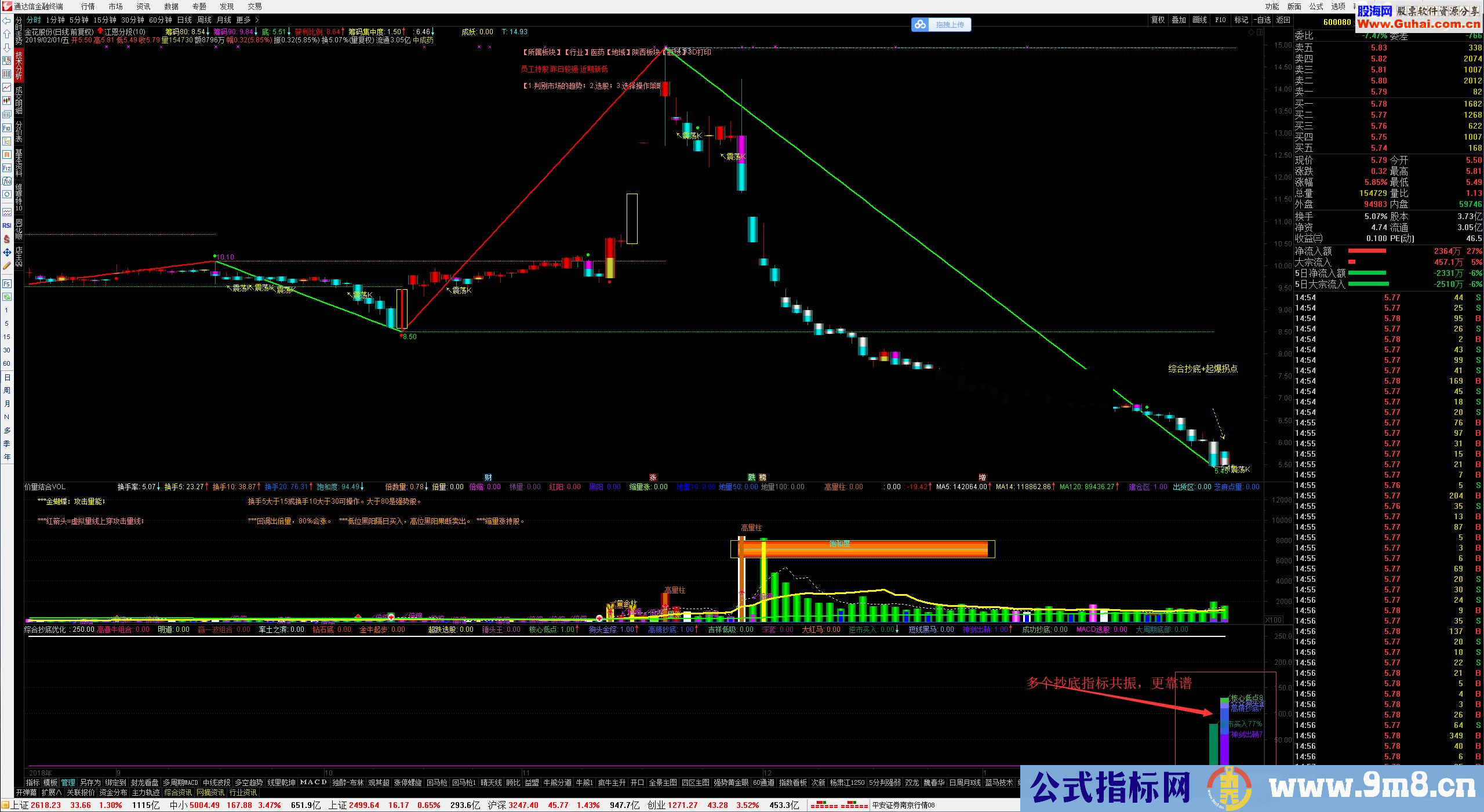Screen dimensions: 1484x812
Task: Click the 返回 return button
Action: point(1283,20)
